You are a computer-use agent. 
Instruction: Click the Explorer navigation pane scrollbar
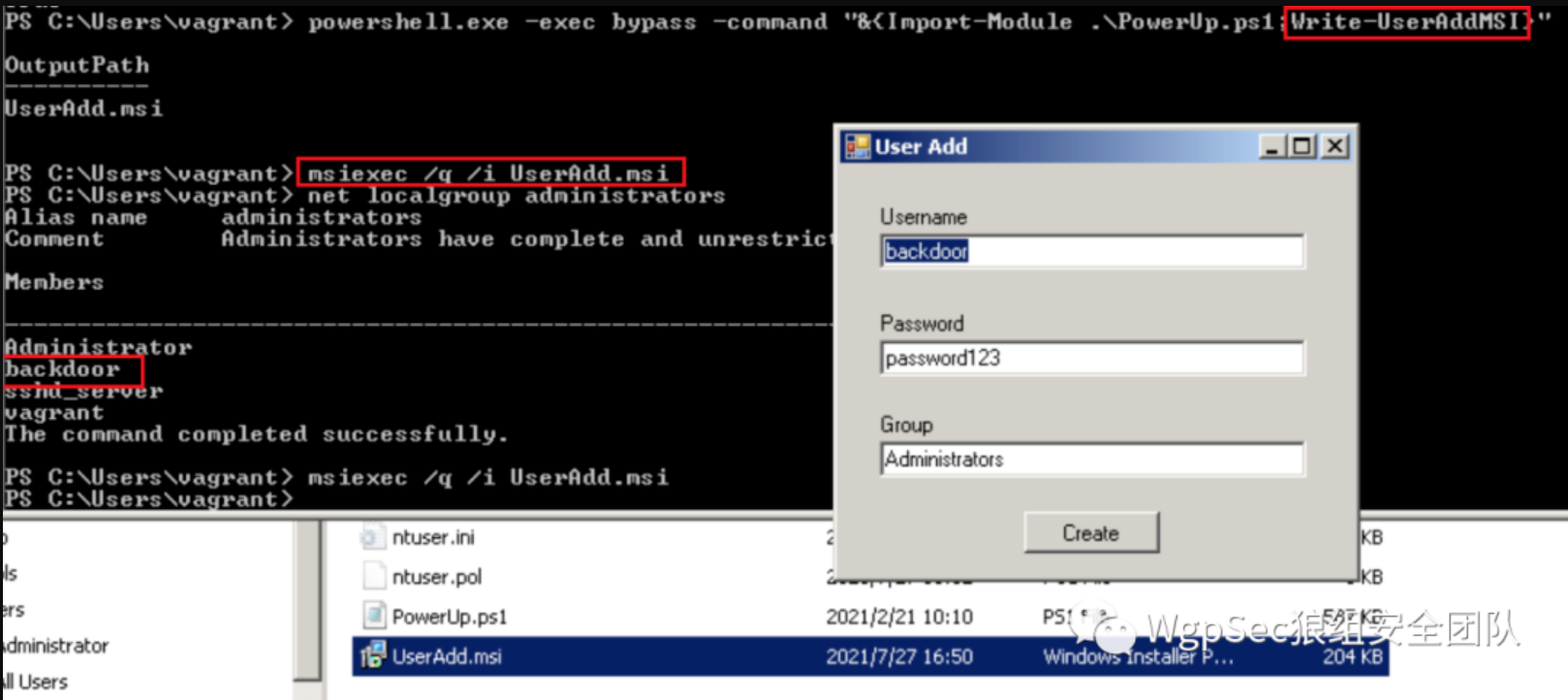pyautogui.click(x=308, y=601)
